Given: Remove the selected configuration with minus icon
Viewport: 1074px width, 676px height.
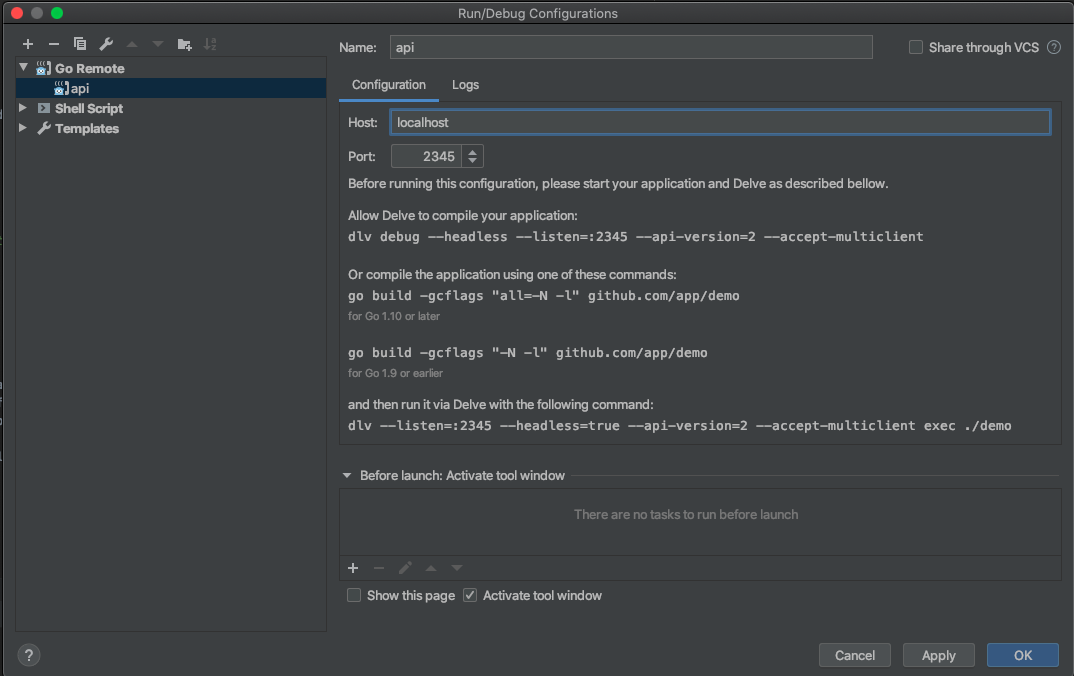Looking at the screenshot, I should coord(54,44).
